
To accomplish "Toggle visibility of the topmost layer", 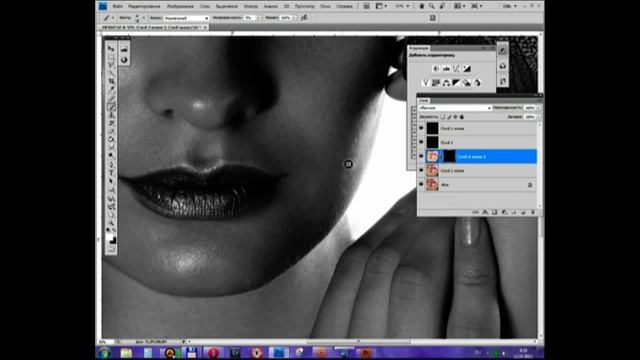I will (421, 128).
